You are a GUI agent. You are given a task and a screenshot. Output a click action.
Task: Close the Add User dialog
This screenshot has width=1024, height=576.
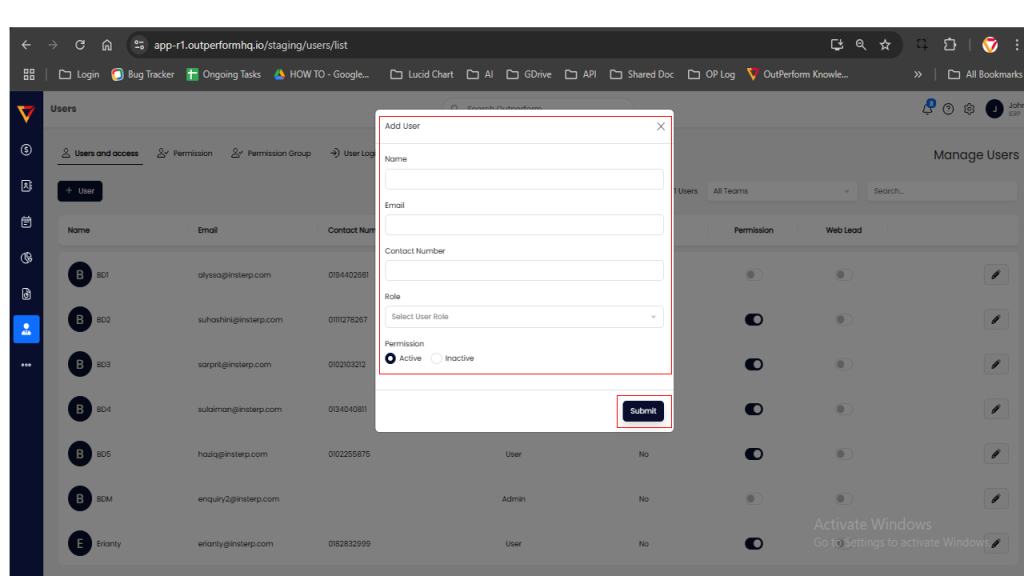[660, 127]
